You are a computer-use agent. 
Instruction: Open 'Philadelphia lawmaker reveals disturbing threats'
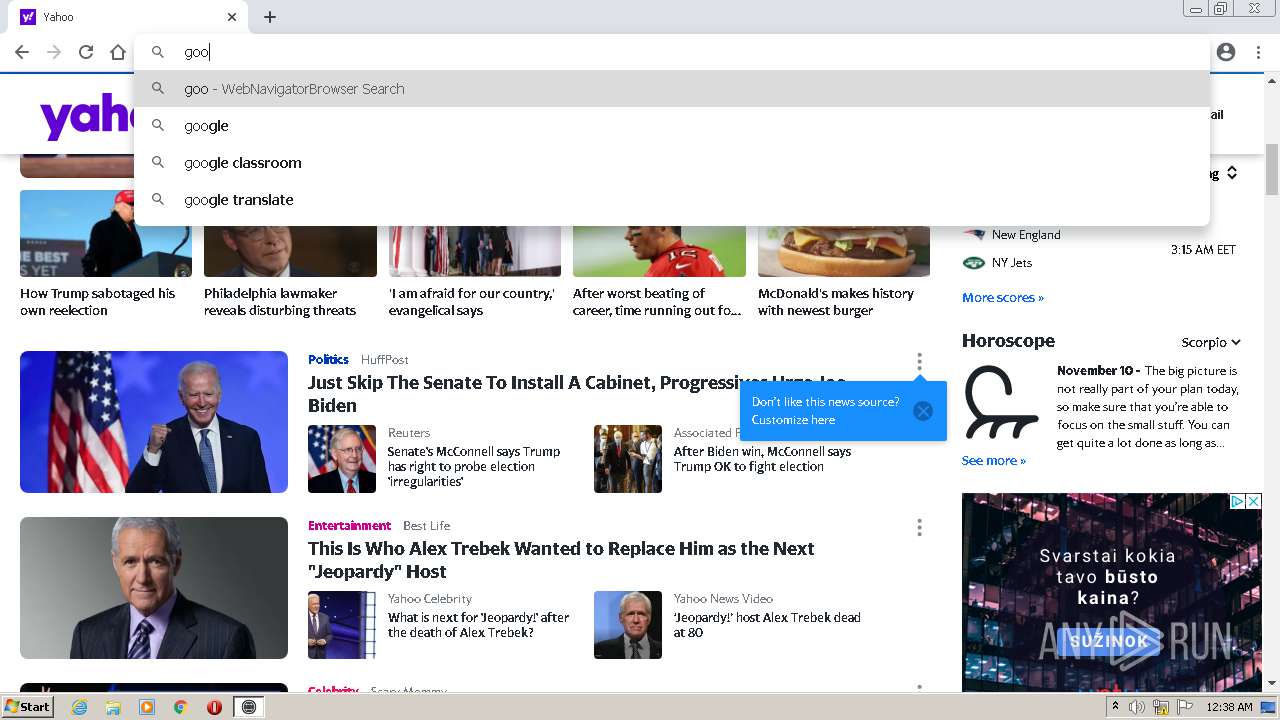point(280,302)
